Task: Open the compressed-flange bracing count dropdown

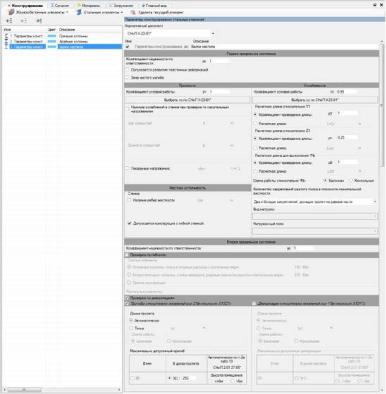Action: click(x=315, y=202)
